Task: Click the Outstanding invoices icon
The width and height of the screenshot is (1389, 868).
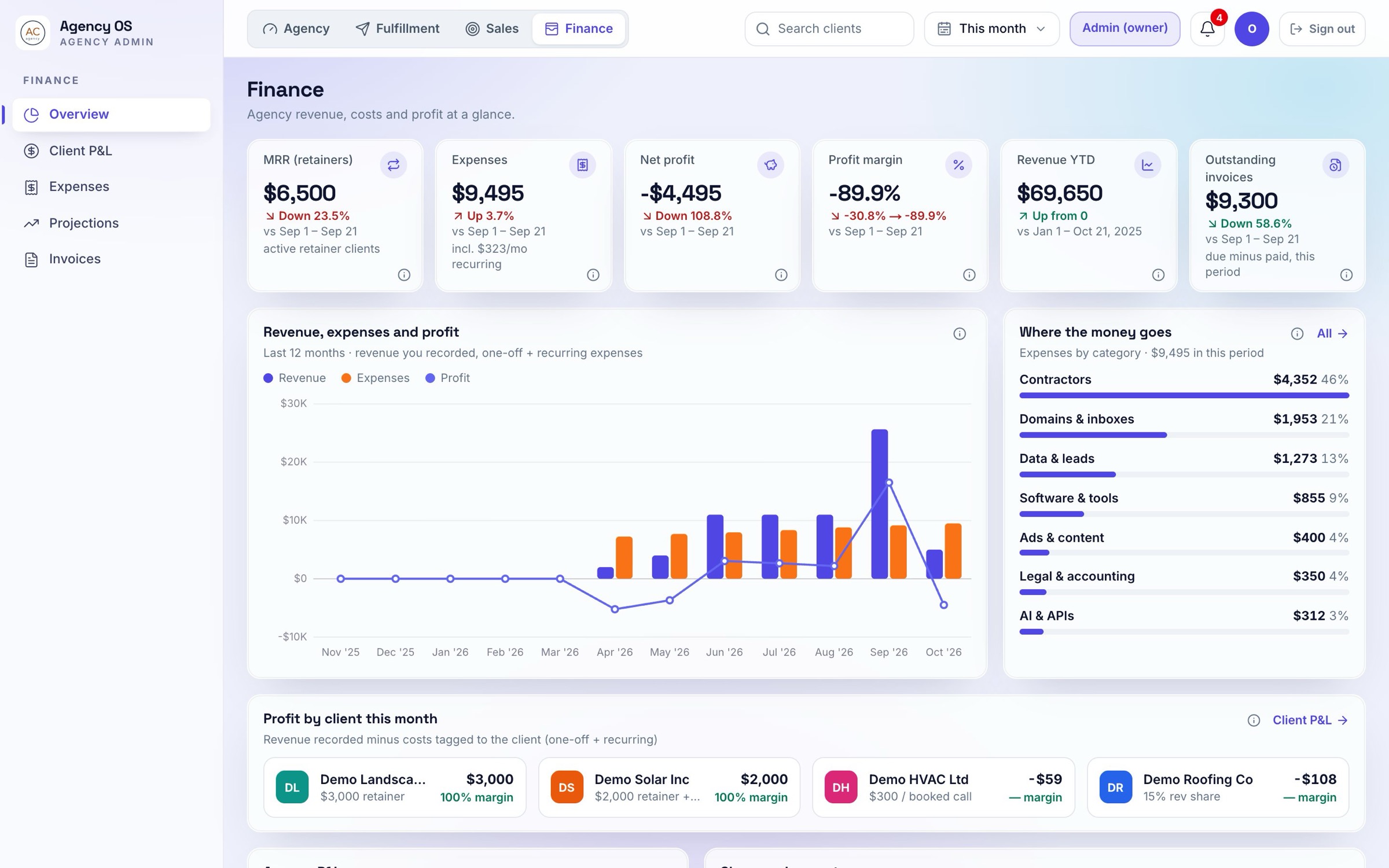Action: tap(1335, 165)
